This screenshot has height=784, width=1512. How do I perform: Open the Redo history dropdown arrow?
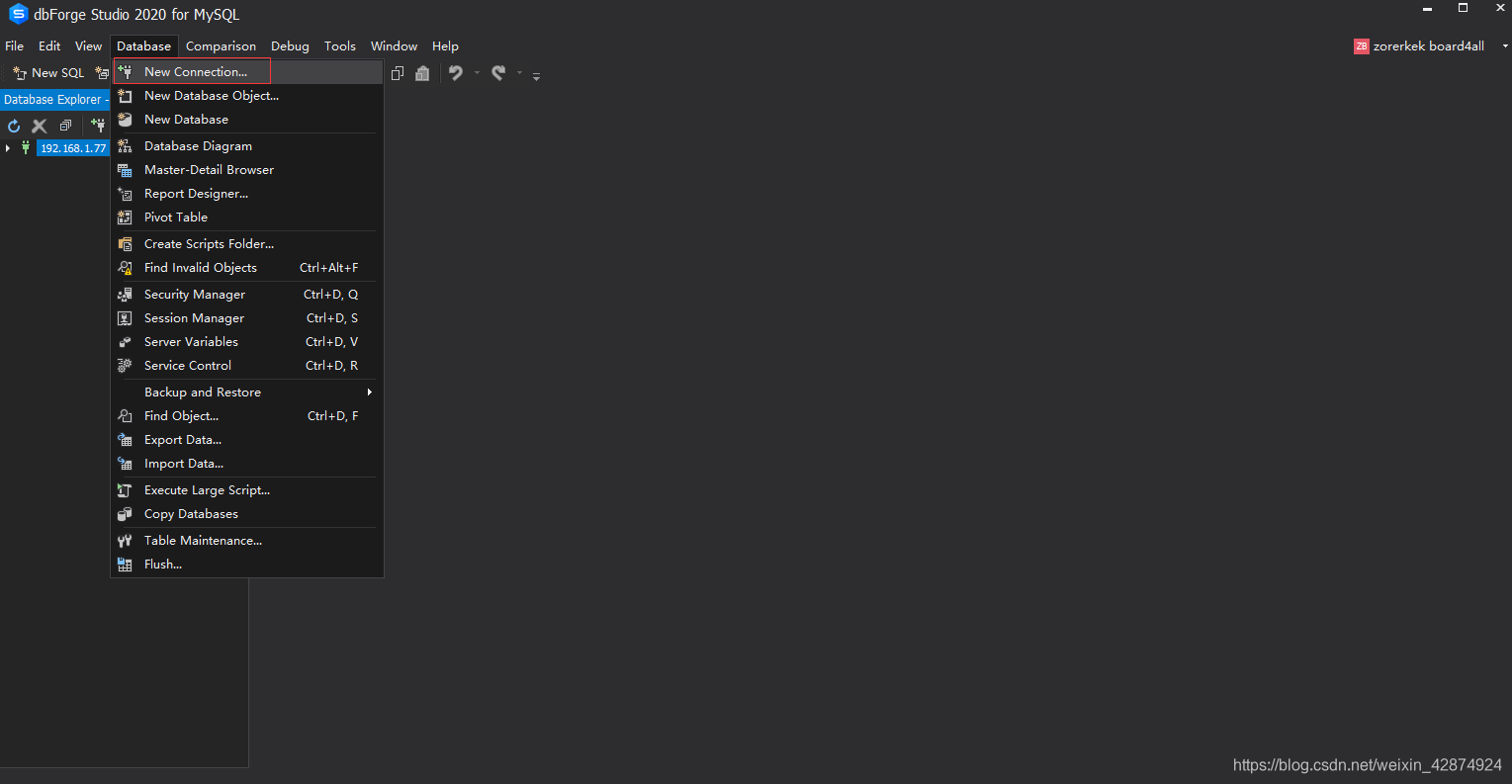pyautogui.click(x=519, y=73)
